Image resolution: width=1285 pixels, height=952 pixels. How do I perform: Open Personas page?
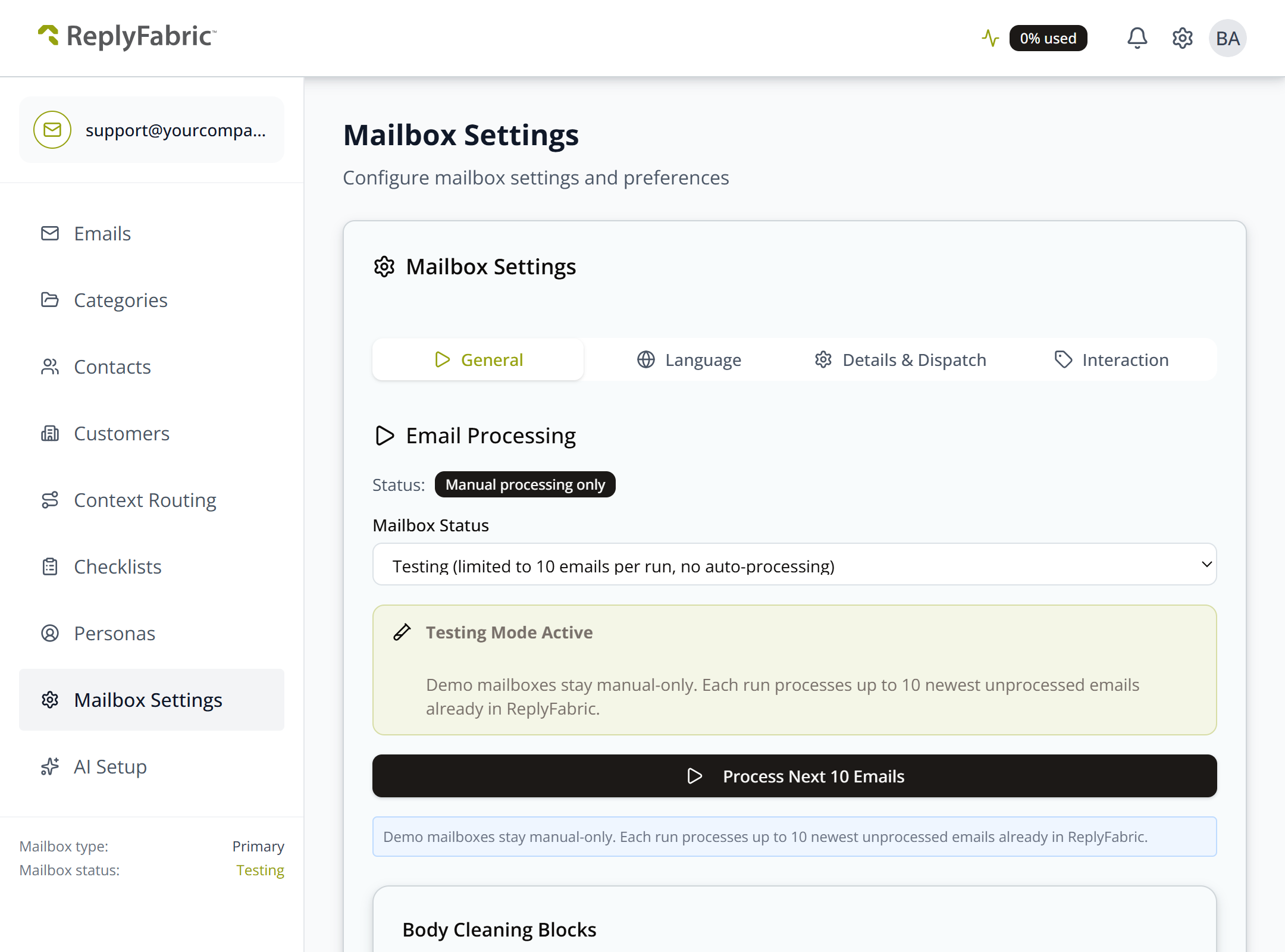152,633
